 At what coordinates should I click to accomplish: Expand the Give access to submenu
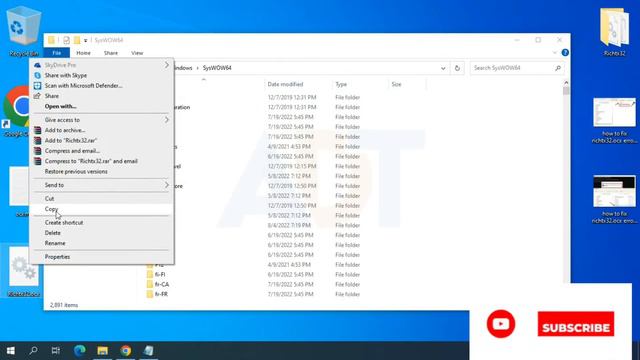(x=101, y=120)
